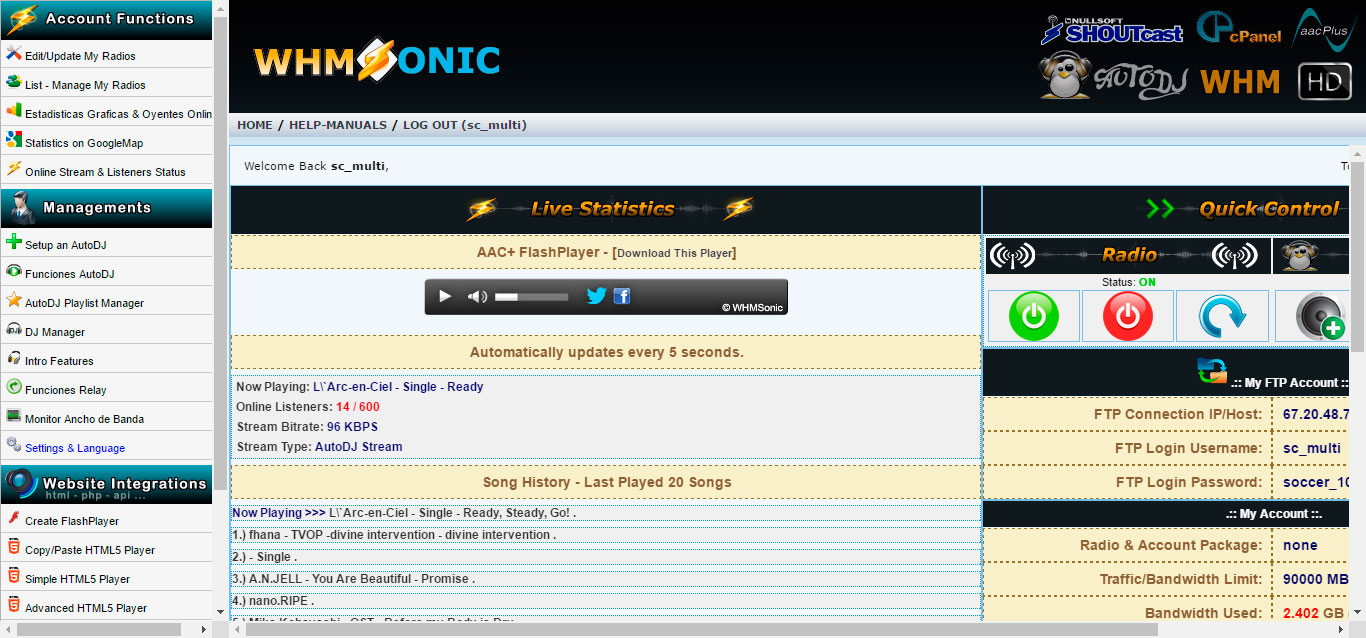Click the radio 'Status: ON' indicator text
The height and width of the screenshot is (638, 1366).
point(1128,282)
